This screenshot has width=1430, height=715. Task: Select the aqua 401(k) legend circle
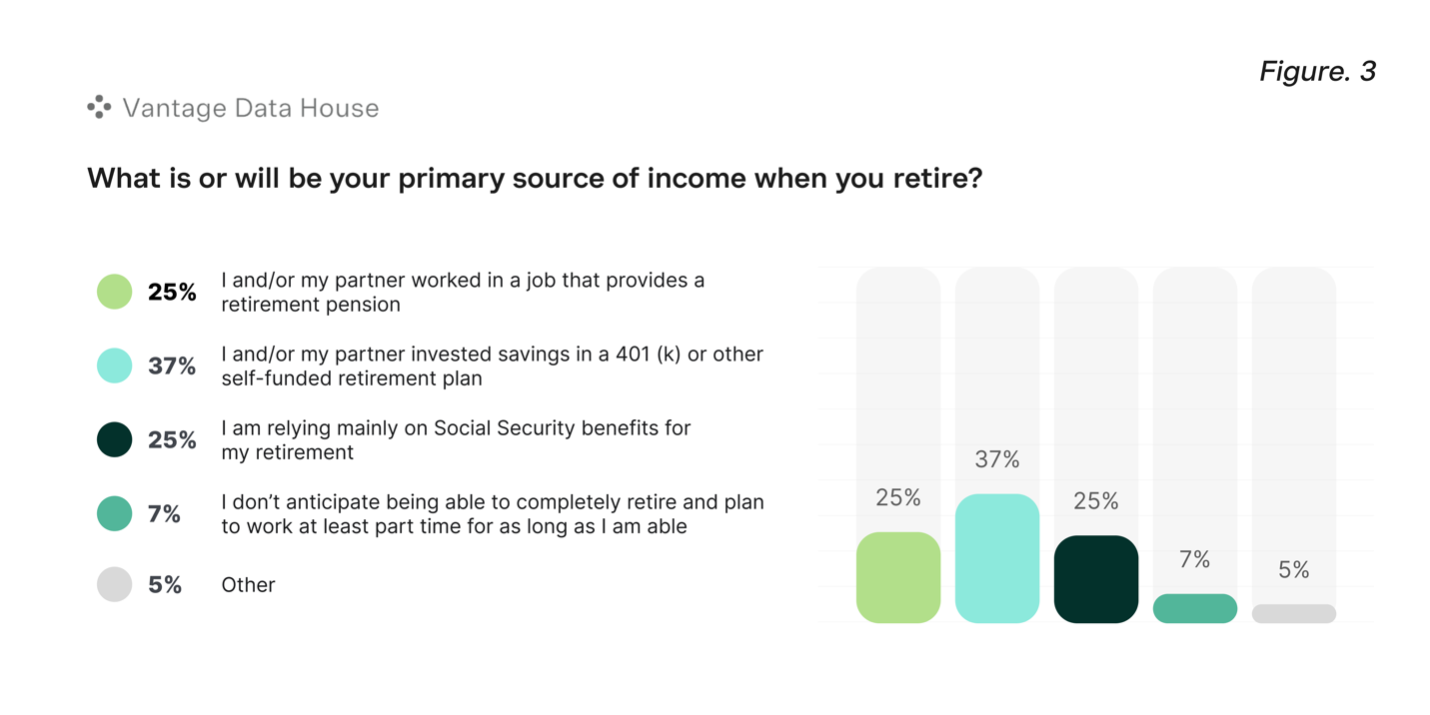pyautogui.click(x=115, y=366)
